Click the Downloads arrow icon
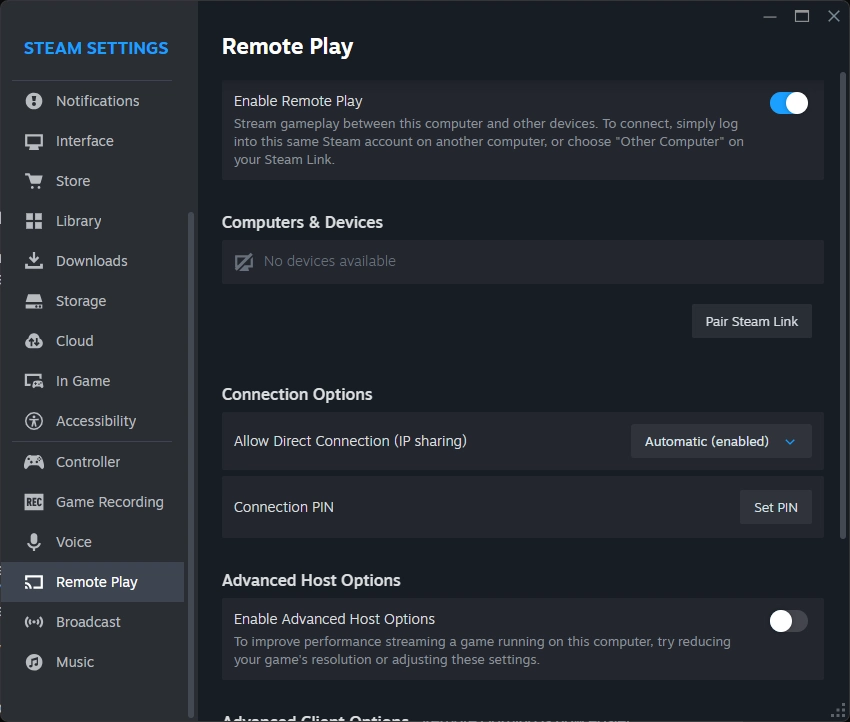The width and height of the screenshot is (850, 722). tap(34, 261)
